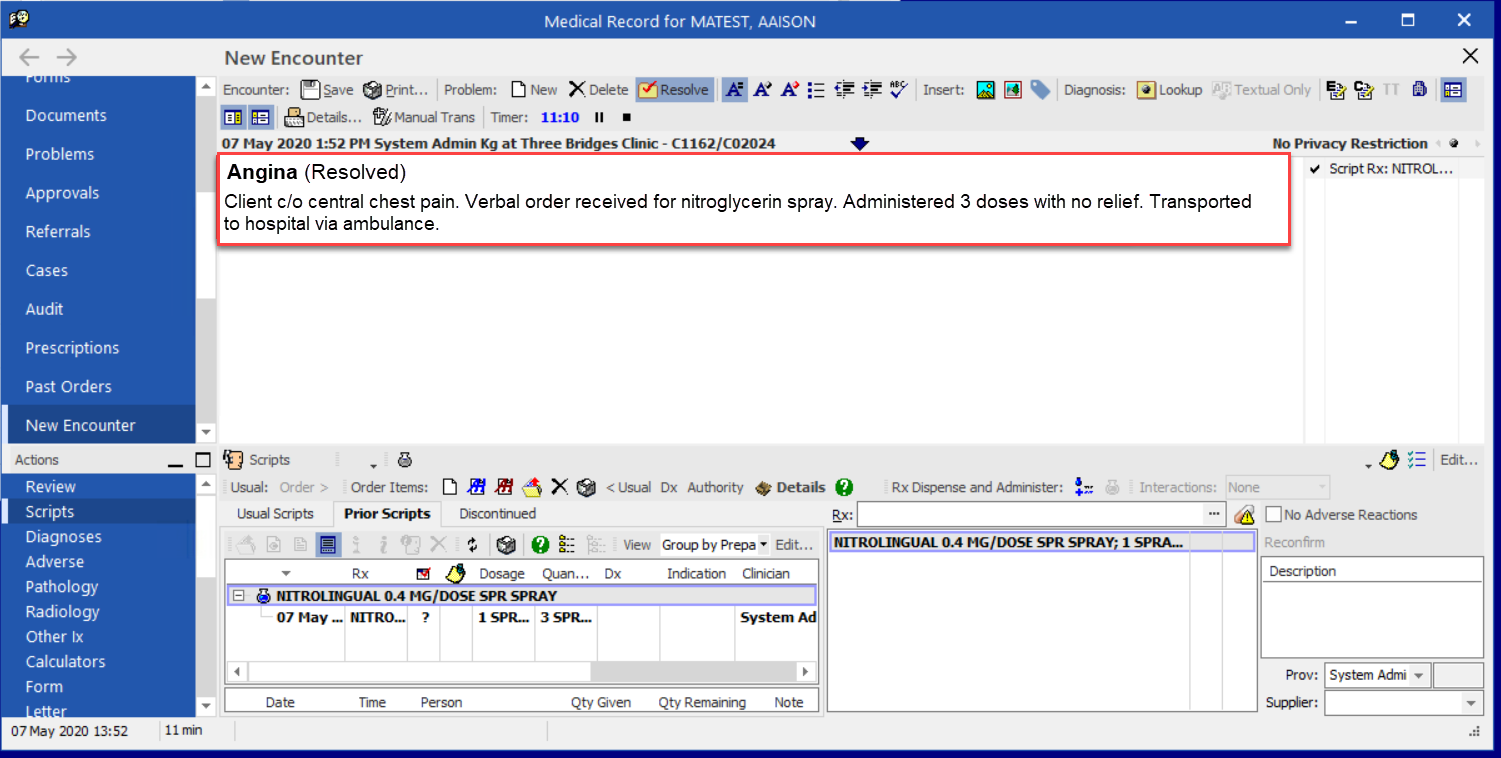Open the Group by Prepa view dropdown
Screen dimensions: 1501x758
click(764, 545)
